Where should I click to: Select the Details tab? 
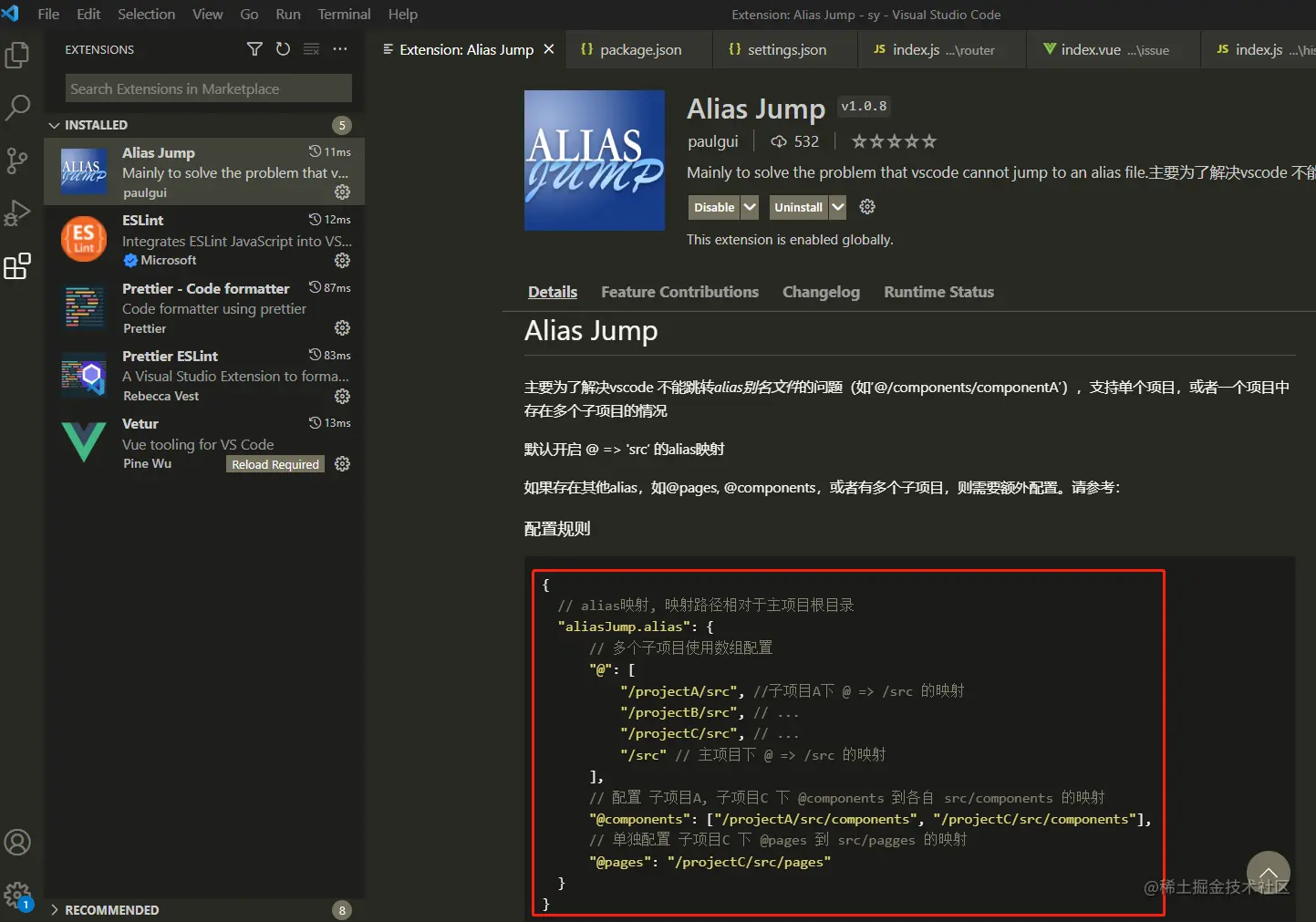(553, 292)
